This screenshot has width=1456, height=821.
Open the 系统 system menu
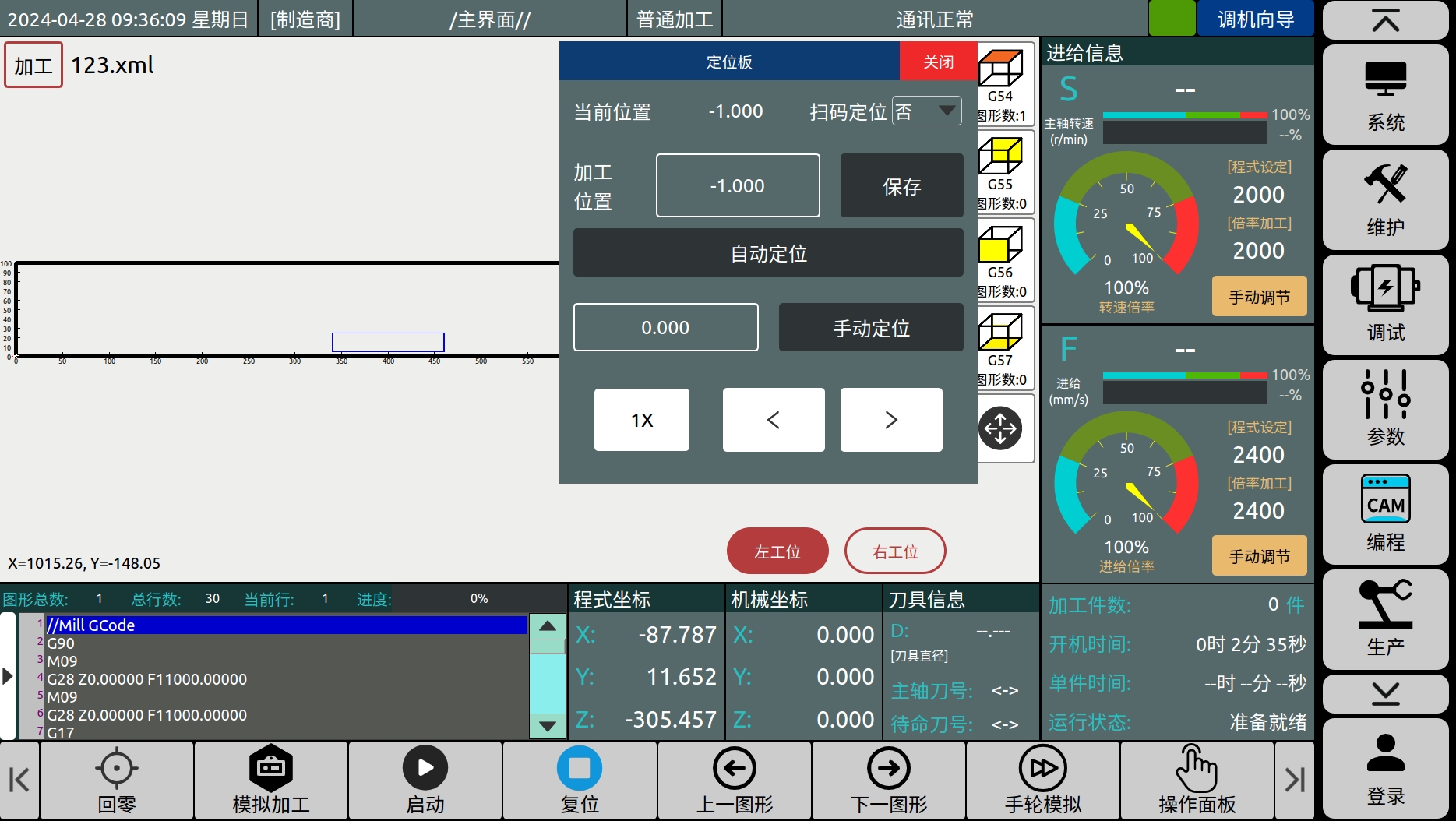point(1385,95)
